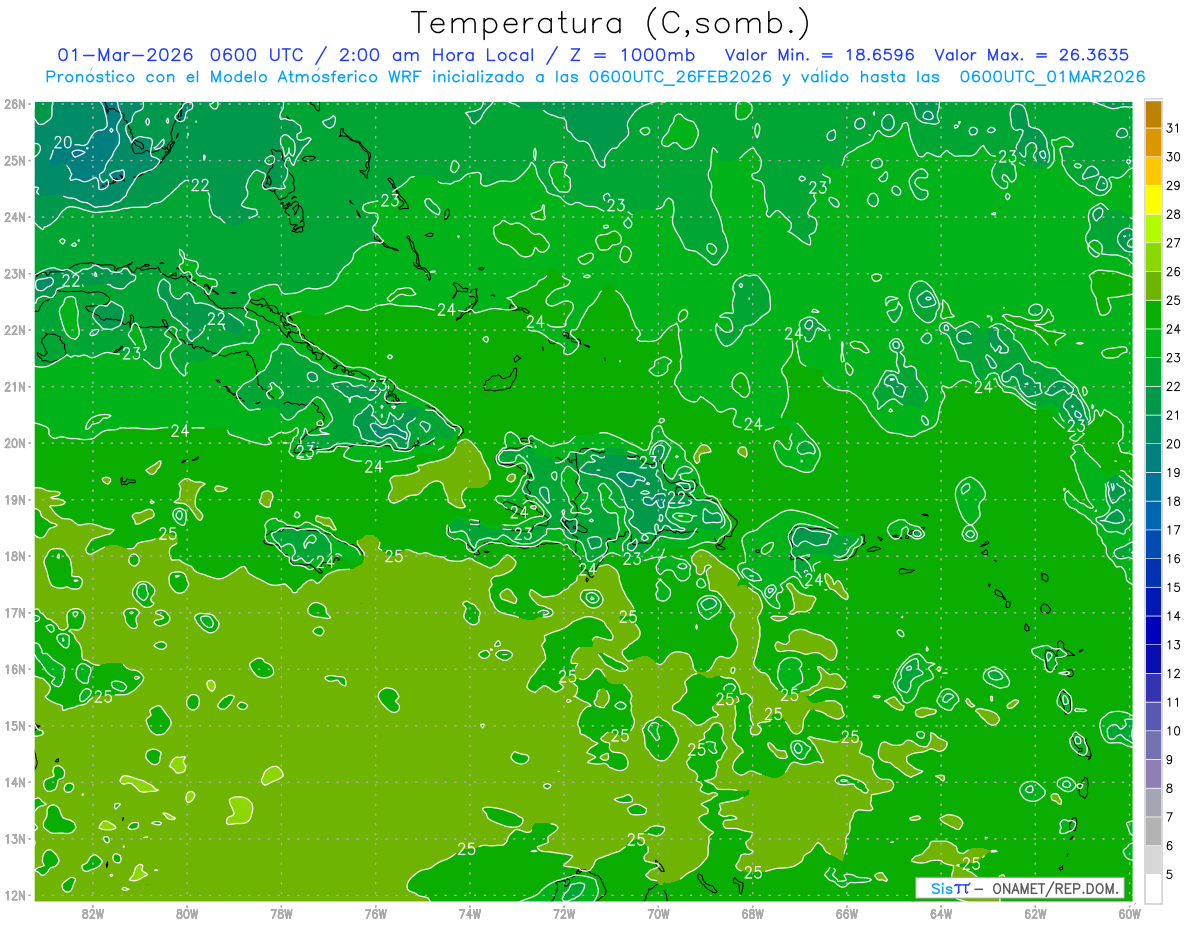Click the 80W longitude axis label
1200x927 pixels.
(186, 913)
